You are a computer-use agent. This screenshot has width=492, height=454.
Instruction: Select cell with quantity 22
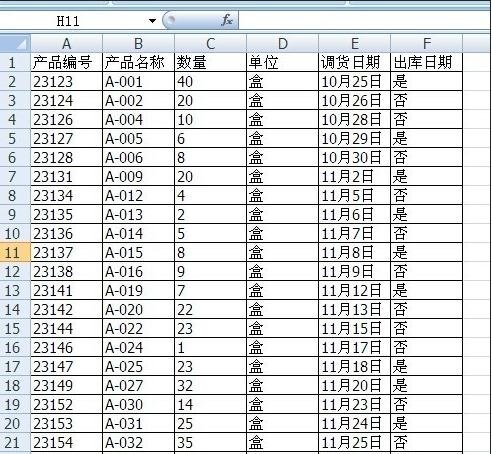(211, 309)
